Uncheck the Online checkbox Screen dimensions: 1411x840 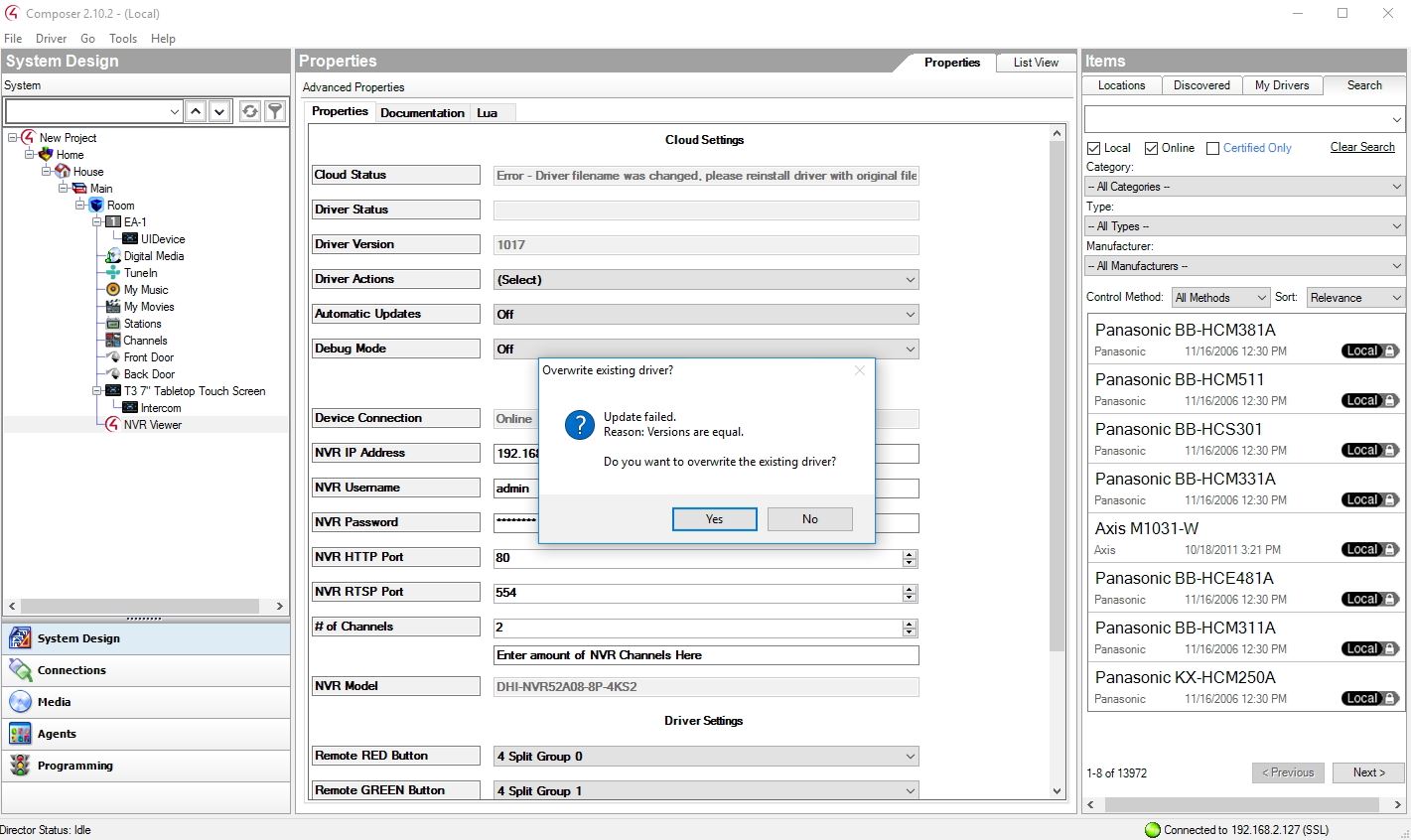coord(1152,148)
